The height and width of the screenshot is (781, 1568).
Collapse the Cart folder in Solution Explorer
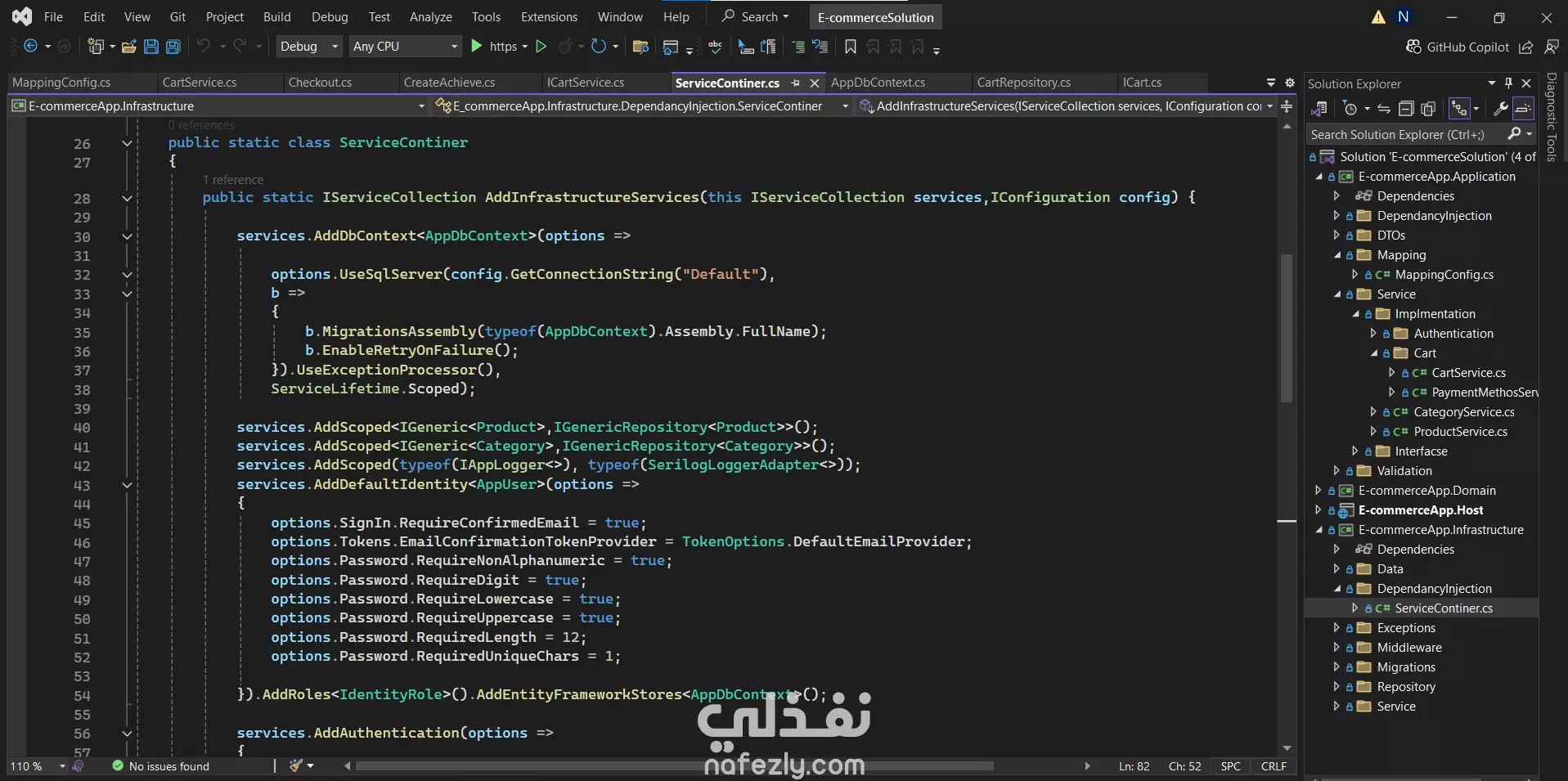1374,353
